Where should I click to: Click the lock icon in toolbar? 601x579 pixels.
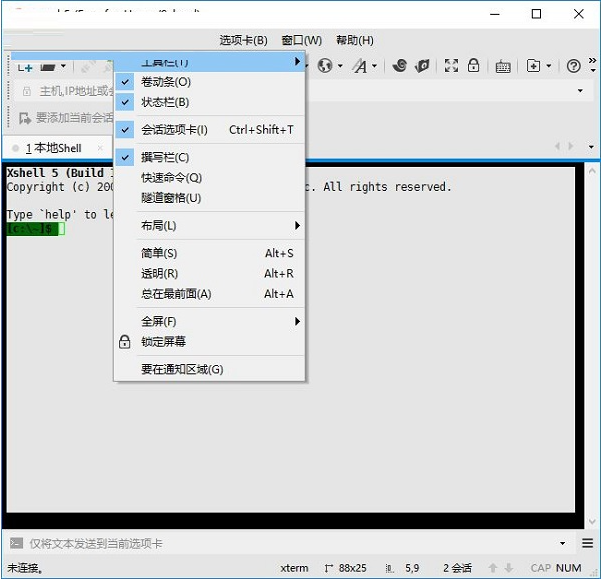pos(473,66)
